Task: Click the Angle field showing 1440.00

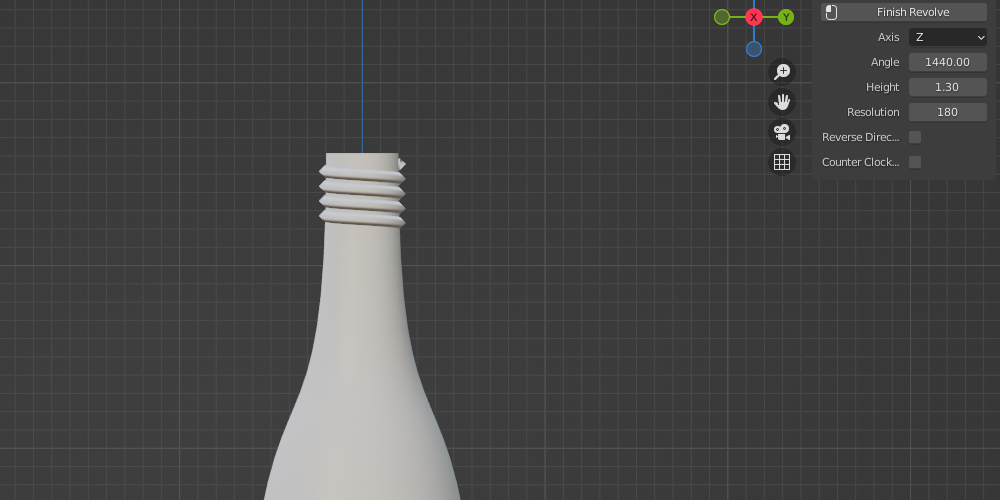Action: click(947, 62)
